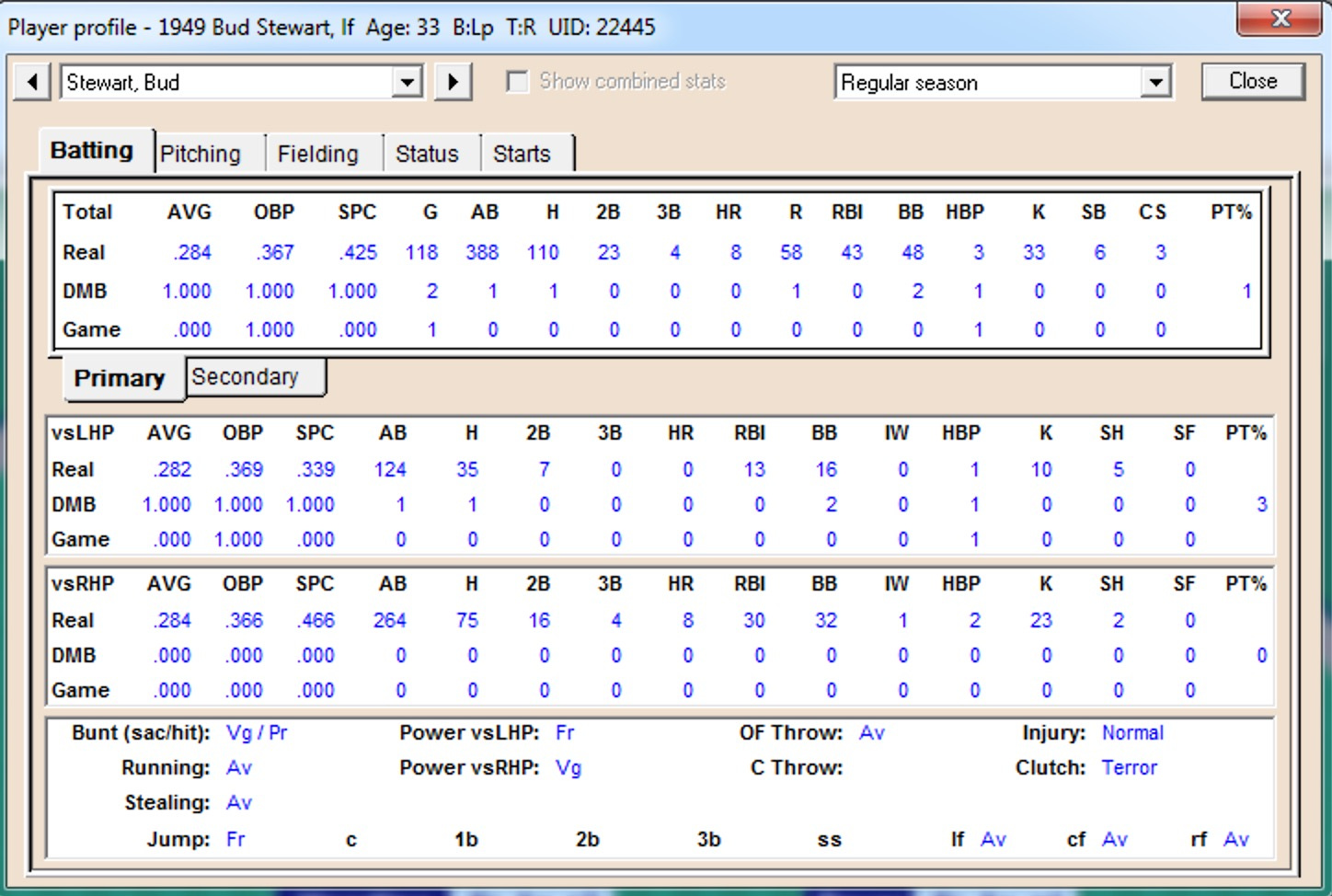Click vsRHP Real hits value 75
Viewport: 1332px width, 896px height.
pos(467,620)
